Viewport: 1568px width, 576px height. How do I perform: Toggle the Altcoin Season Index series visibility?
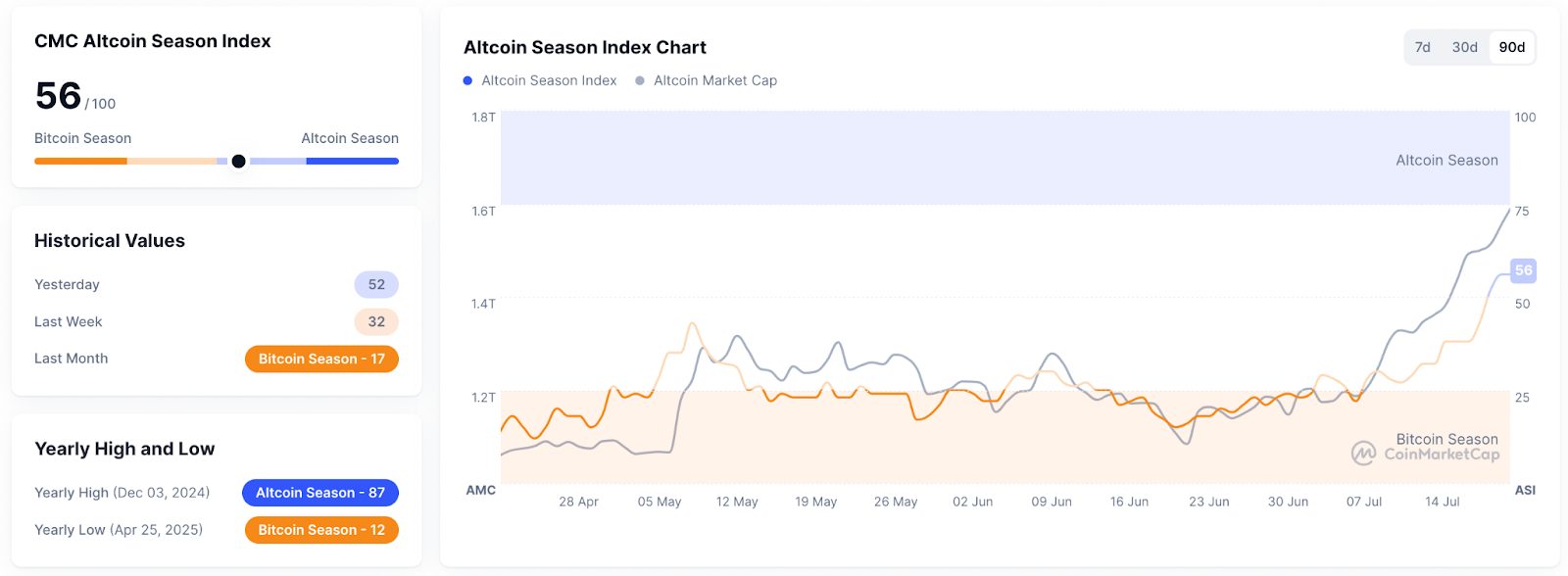[x=546, y=80]
